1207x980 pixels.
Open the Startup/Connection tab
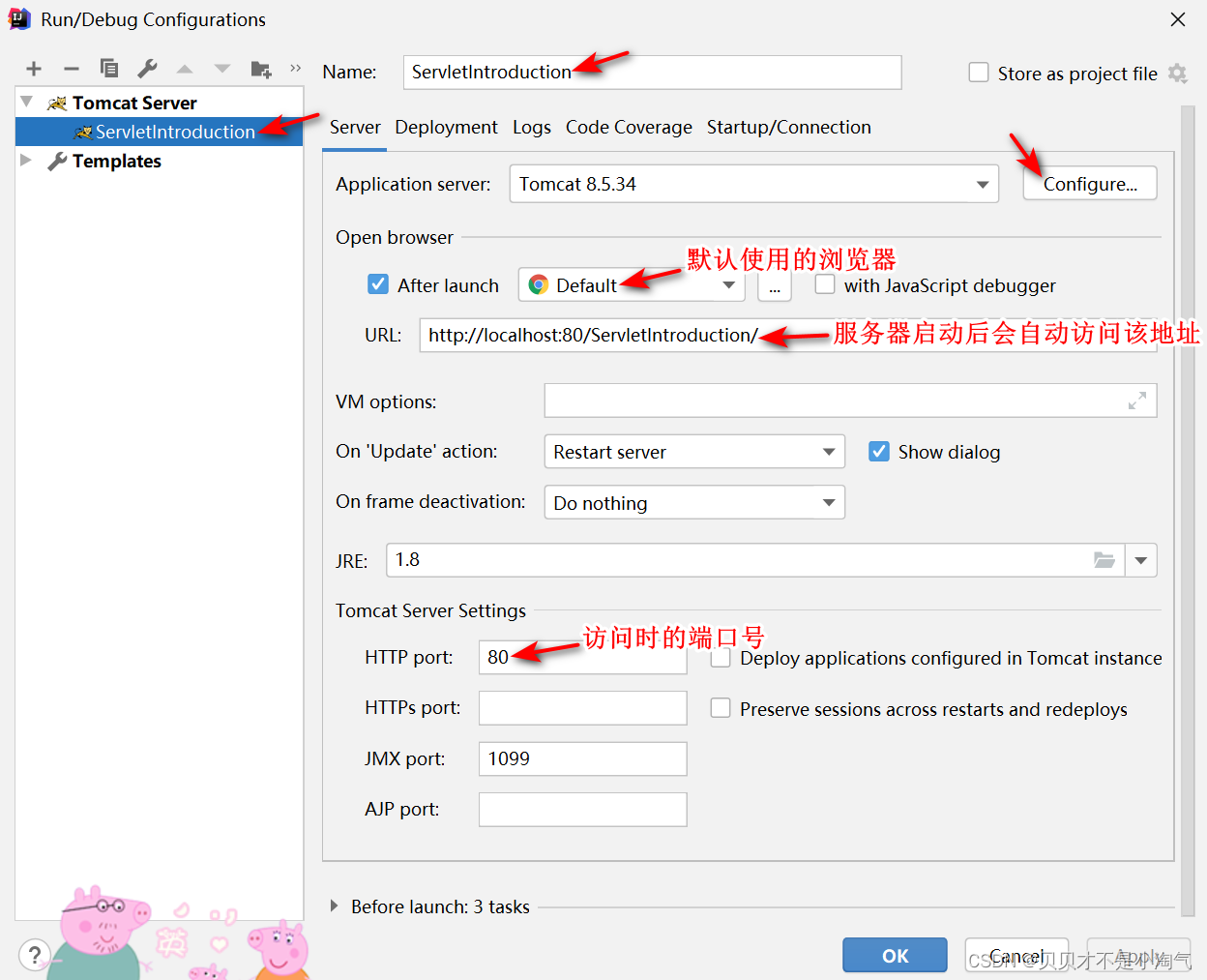click(x=788, y=128)
